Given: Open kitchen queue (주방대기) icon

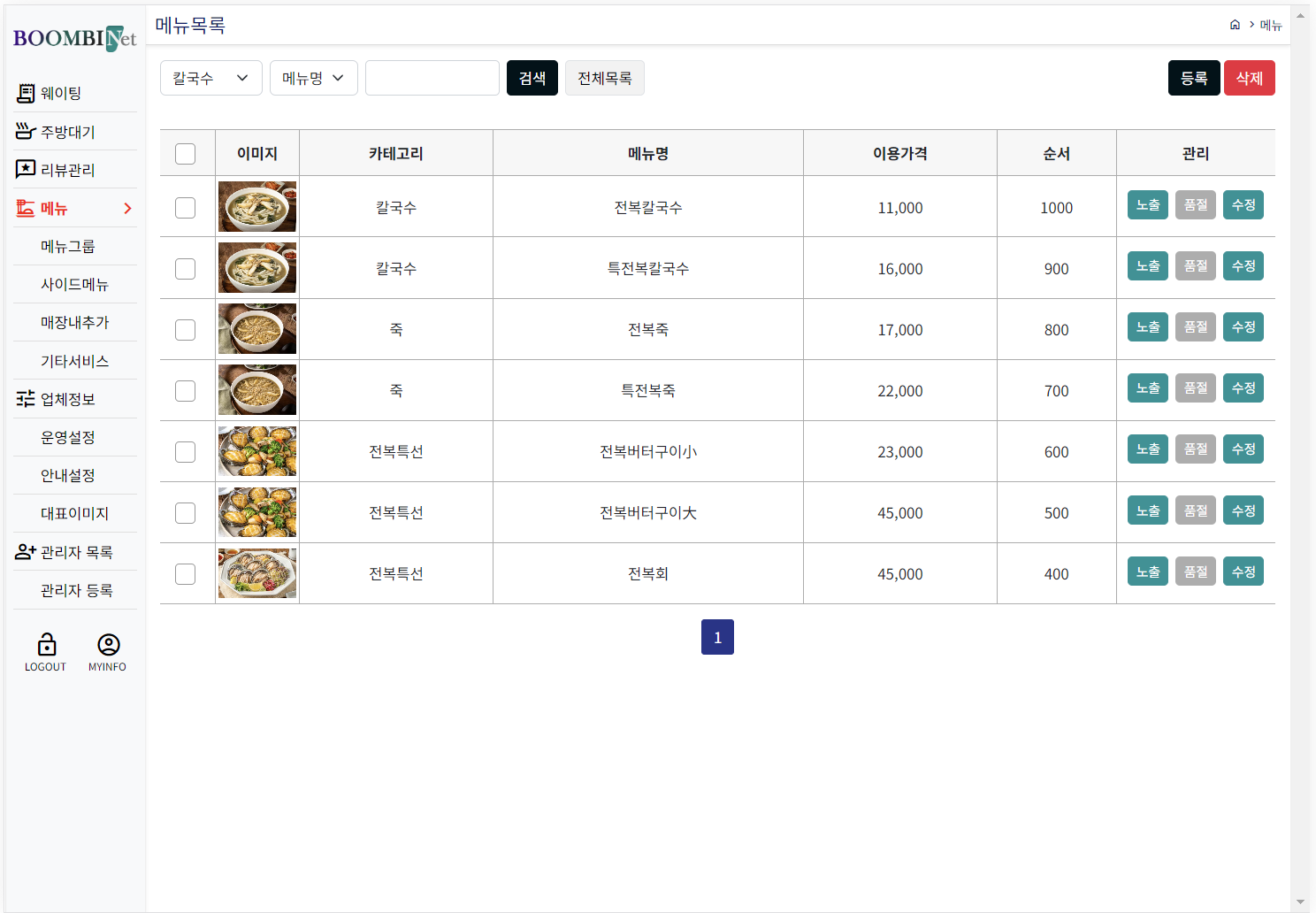Looking at the screenshot, I should pyautogui.click(x=26, y=132).
